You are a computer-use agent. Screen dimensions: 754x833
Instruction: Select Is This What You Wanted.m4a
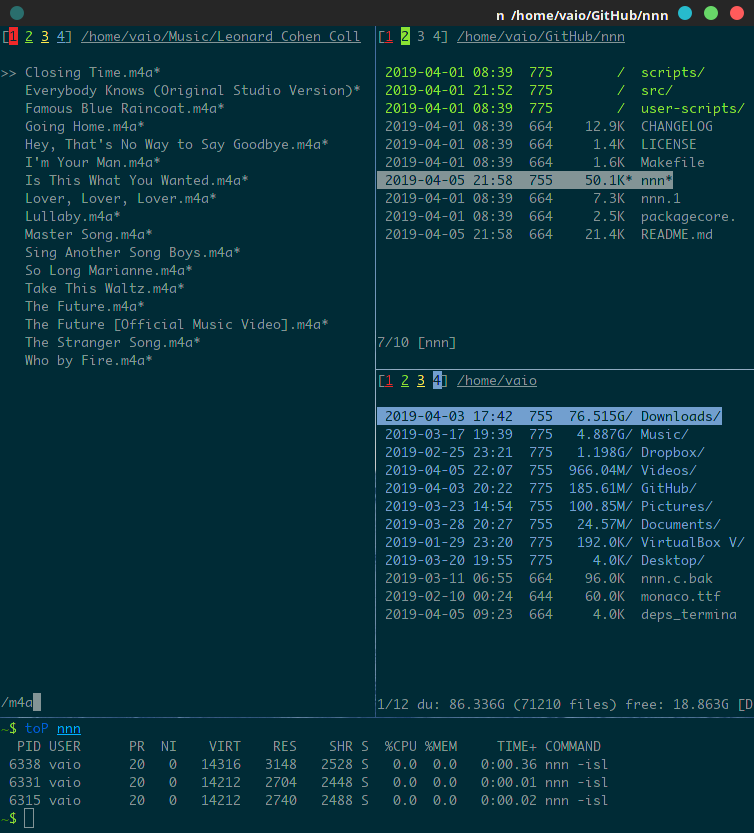(x=137, y=181)
